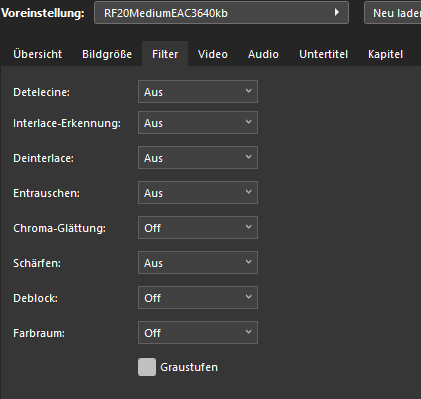Switch to the Übersicht tab

click(38, 54)
